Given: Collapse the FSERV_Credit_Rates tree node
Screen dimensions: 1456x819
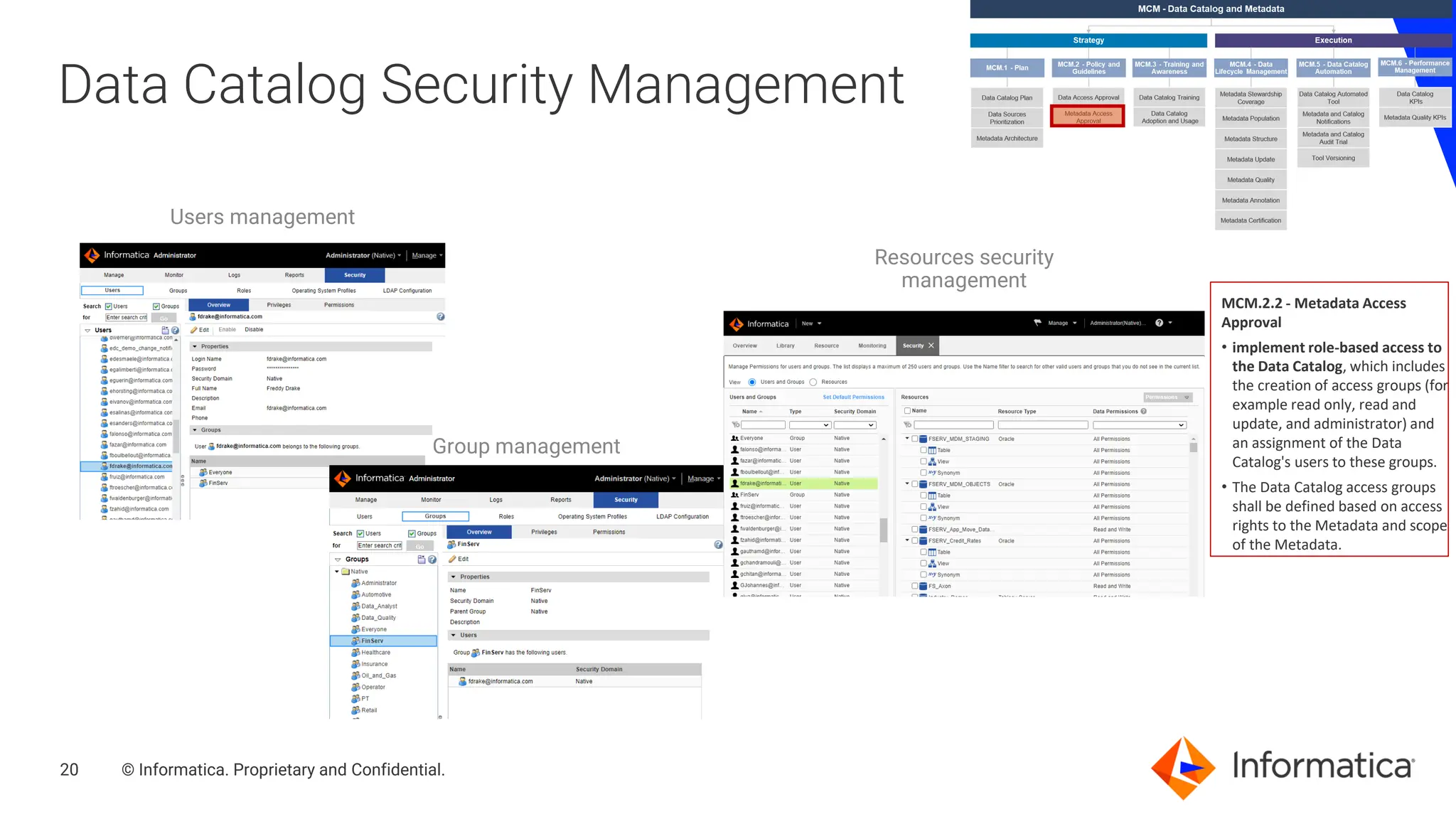Looking at the screenshot, I should coord(907,541).
